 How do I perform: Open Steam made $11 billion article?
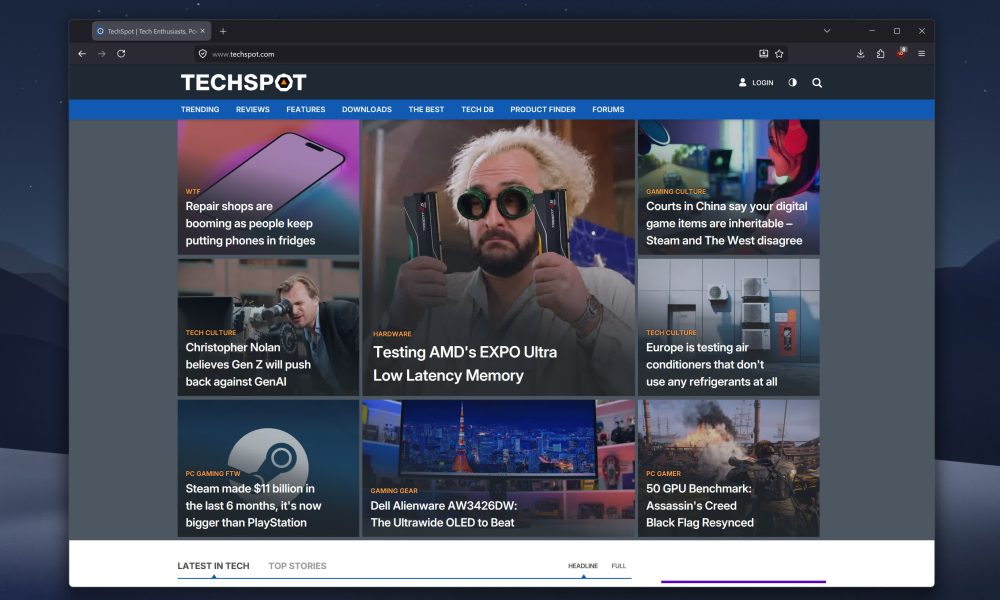[x=253, y=505]
